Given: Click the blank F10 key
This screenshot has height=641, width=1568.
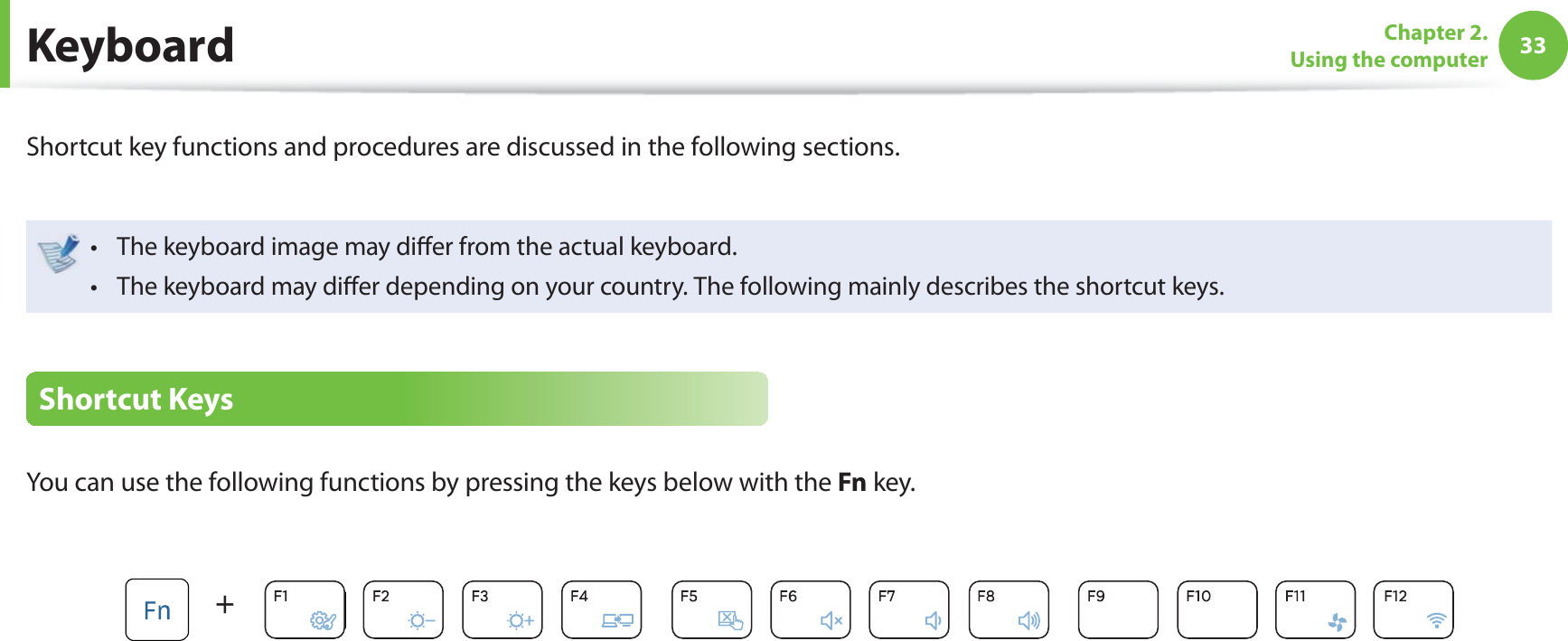Looking at the screenshot, I should [1217, 609].
